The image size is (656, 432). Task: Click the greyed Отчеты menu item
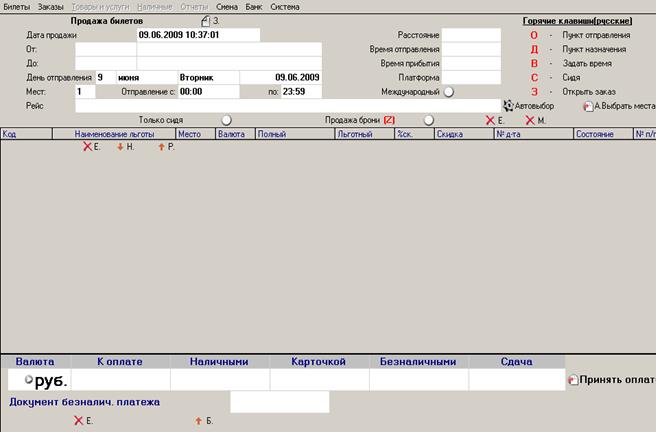coord(194,7)
